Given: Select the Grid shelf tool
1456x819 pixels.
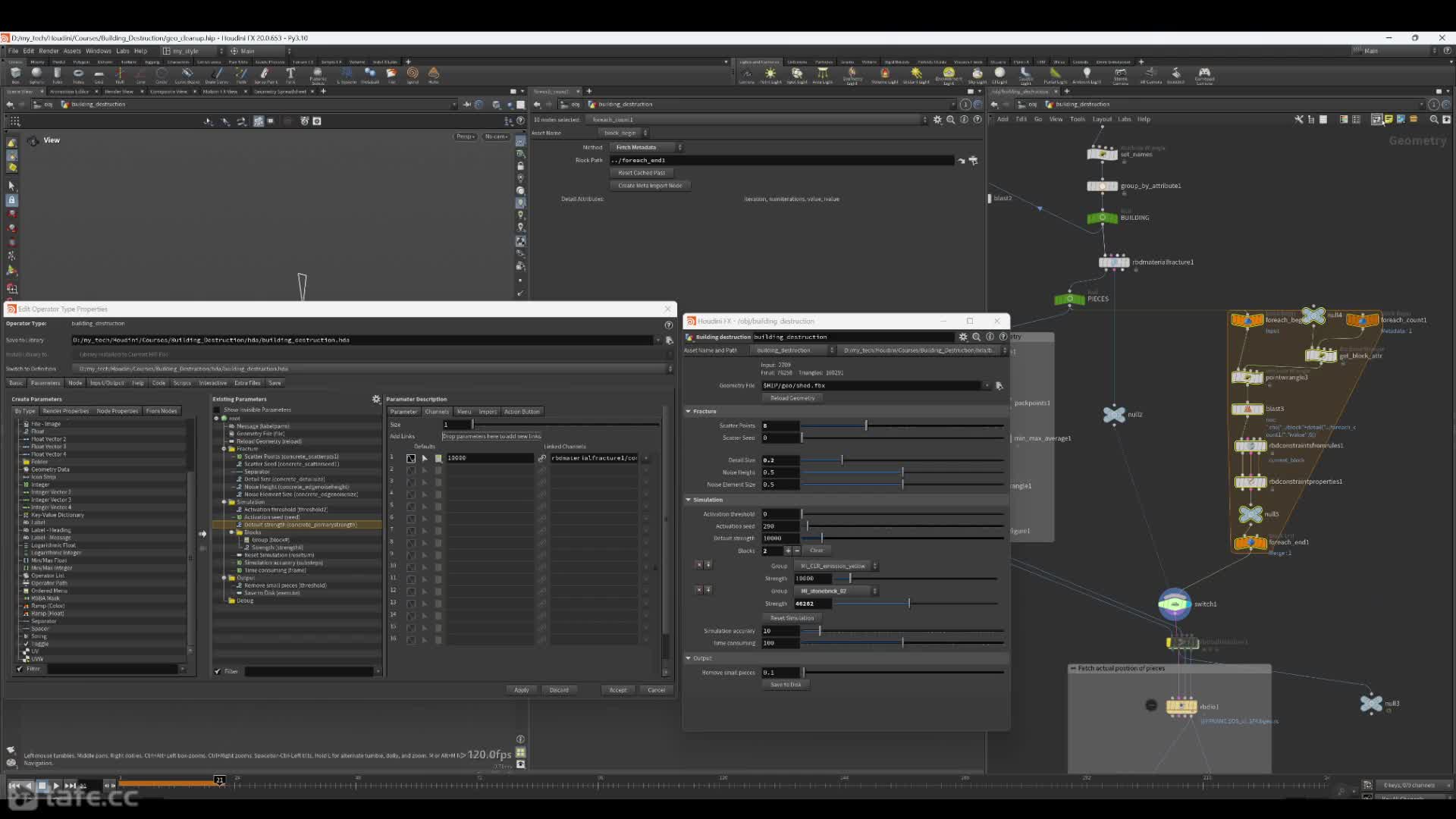Looking at the screenshot, I should coord(99,75).
